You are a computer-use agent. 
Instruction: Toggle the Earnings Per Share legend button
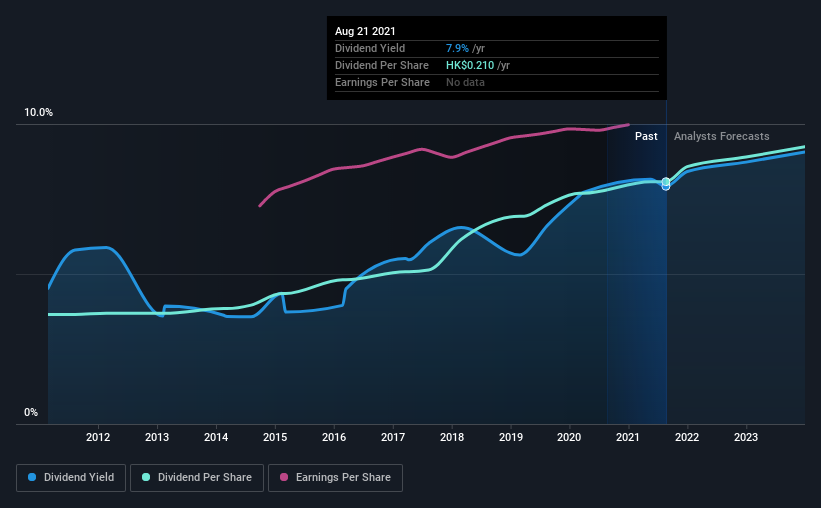335,478
